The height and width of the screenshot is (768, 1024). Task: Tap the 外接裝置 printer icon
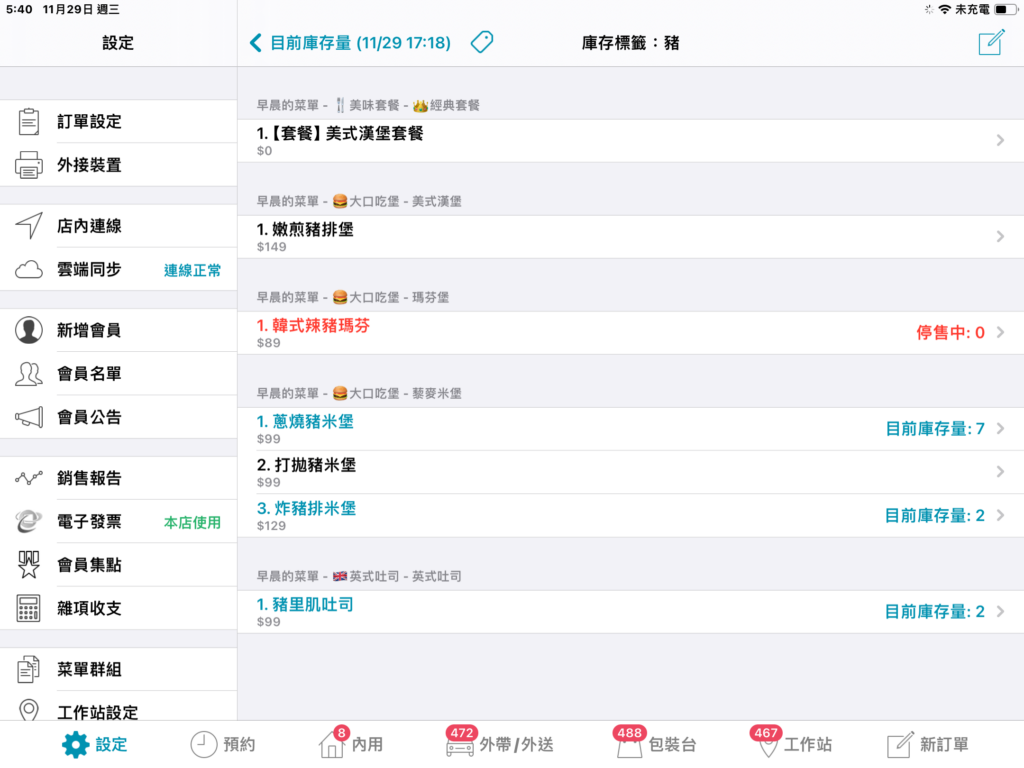coord(29,165)
